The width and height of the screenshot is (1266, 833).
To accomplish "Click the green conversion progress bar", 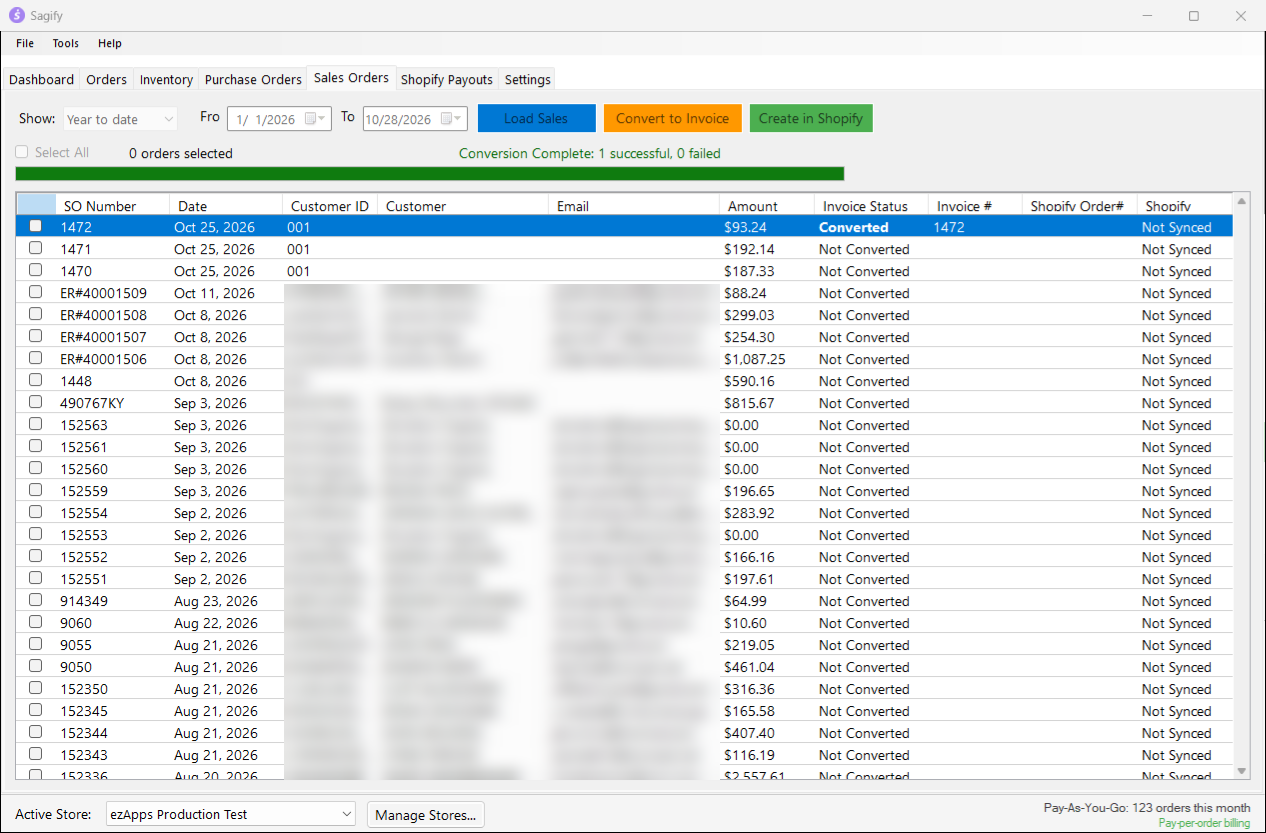I will [430, 173].
